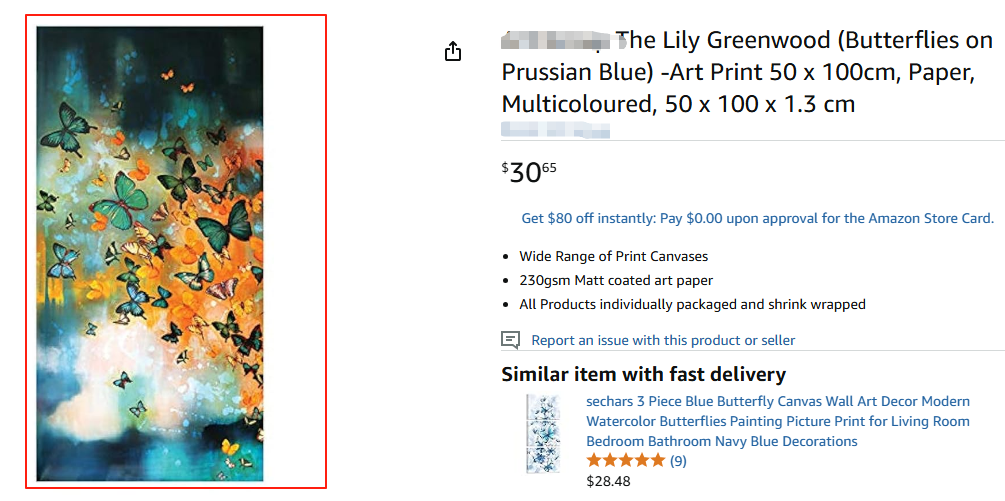The image size is (1005, 501).
Task: Click the "Wide Range of Print Canvases" bullet
Action: click(x=613, y=257)
